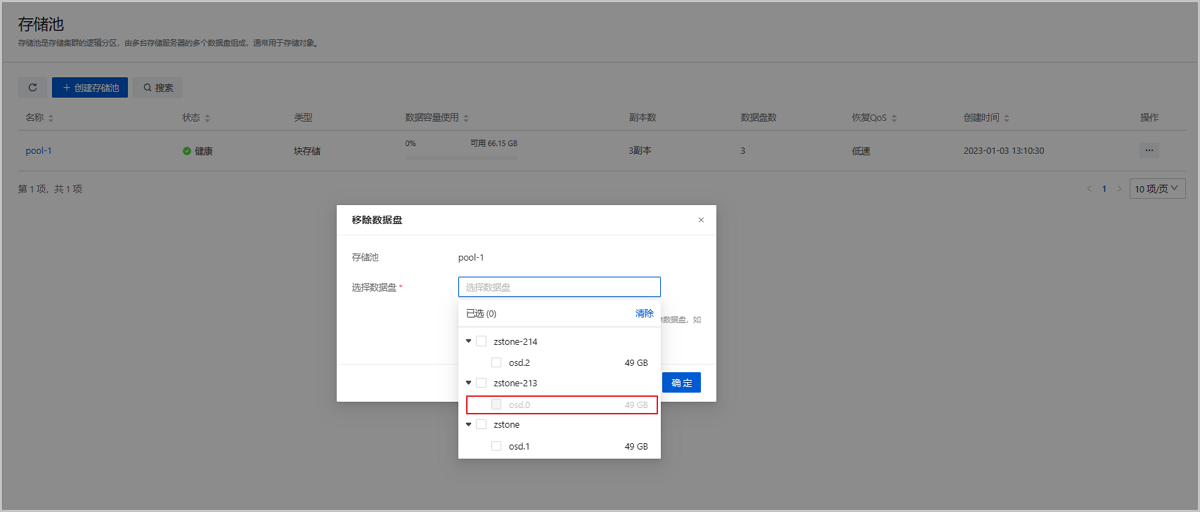Click the 块存储 type cell
This screenshot has height=512, width=1200.
pyautogui.click(x=307, y=151)
